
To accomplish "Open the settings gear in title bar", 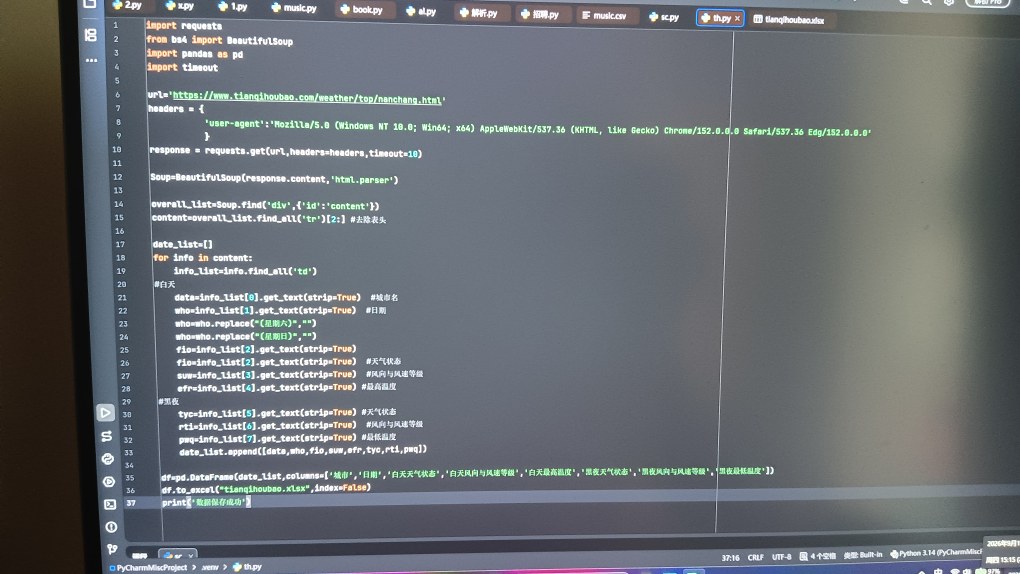I will coord(949,2).
